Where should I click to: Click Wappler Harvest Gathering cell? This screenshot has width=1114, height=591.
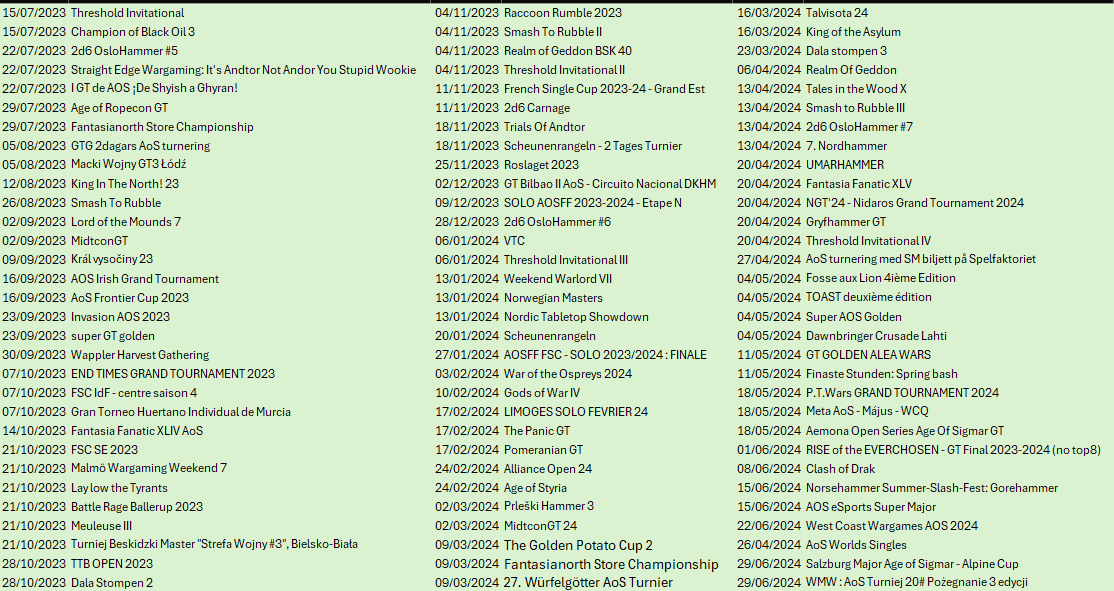(140, 355)
